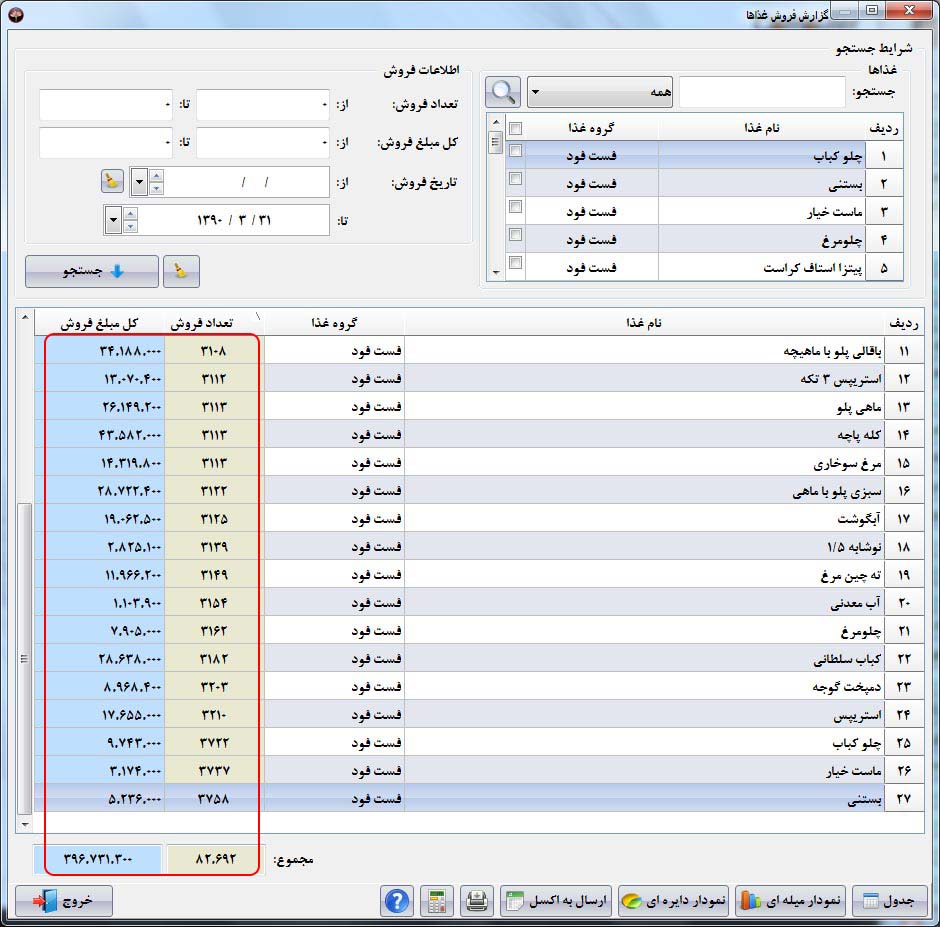
Task: Open the to-date ۱۳۹۰/۳/۳۱ calendar dropdown
Action: pos(113,220)
